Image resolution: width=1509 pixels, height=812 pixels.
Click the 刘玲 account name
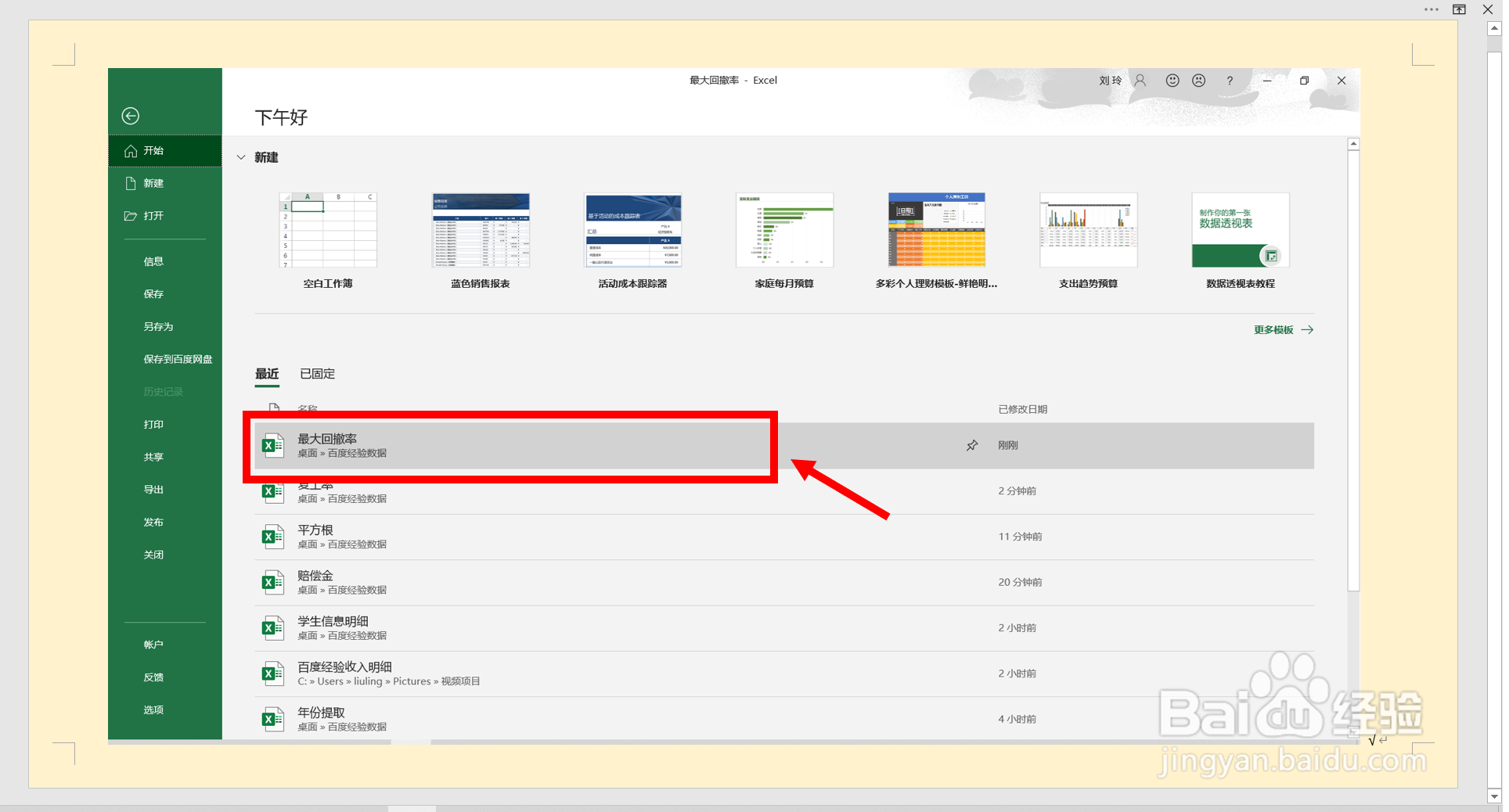coord(1111,81)
